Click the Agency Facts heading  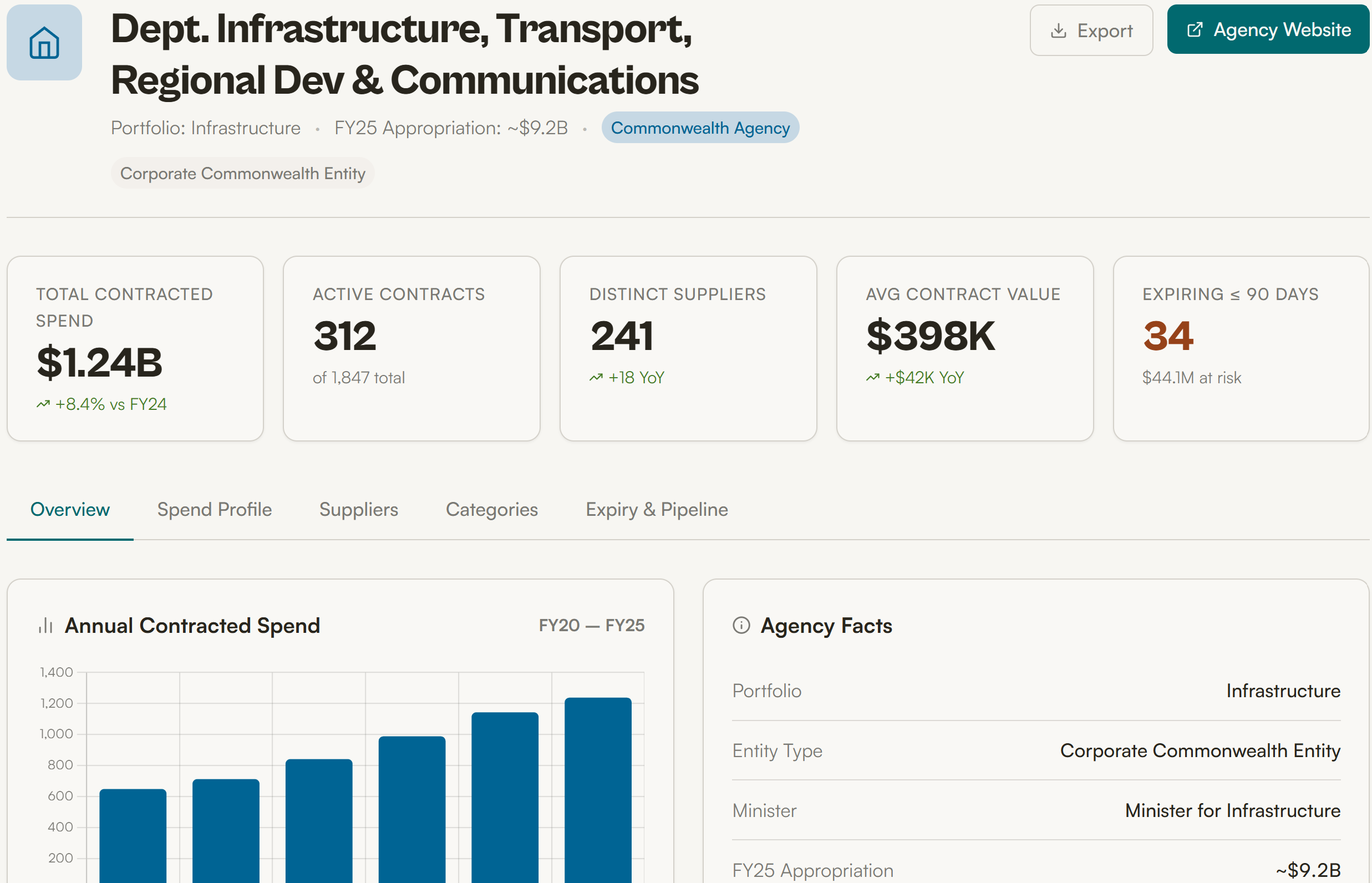(826, 626)
